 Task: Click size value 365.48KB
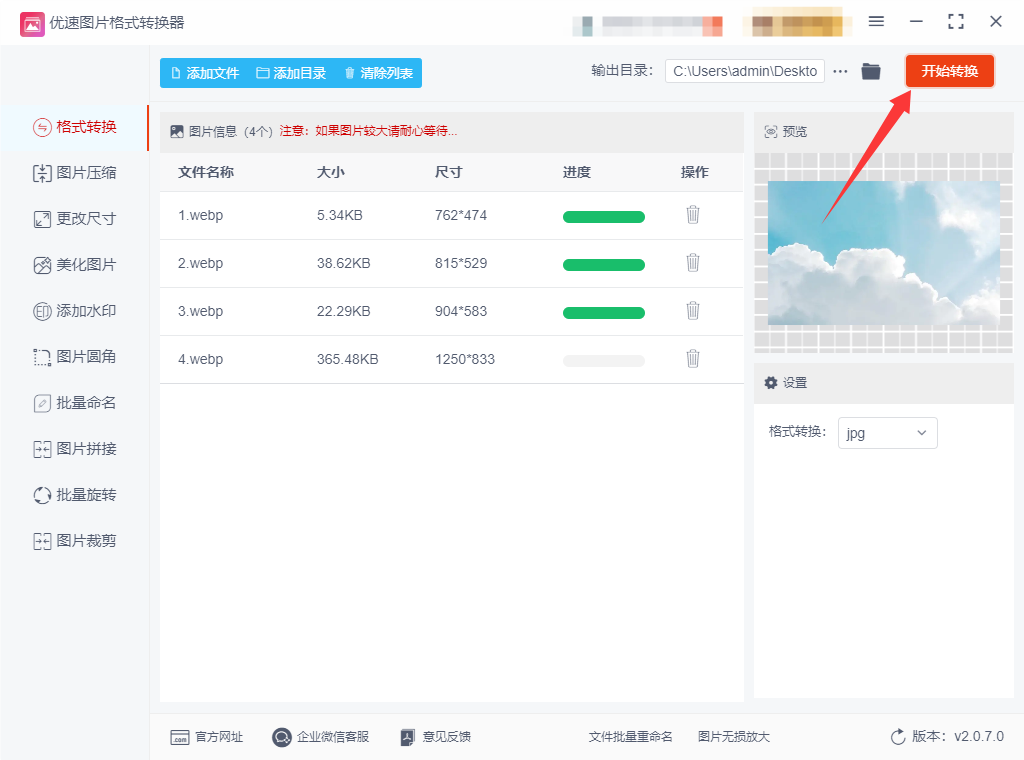pos(347,359)
